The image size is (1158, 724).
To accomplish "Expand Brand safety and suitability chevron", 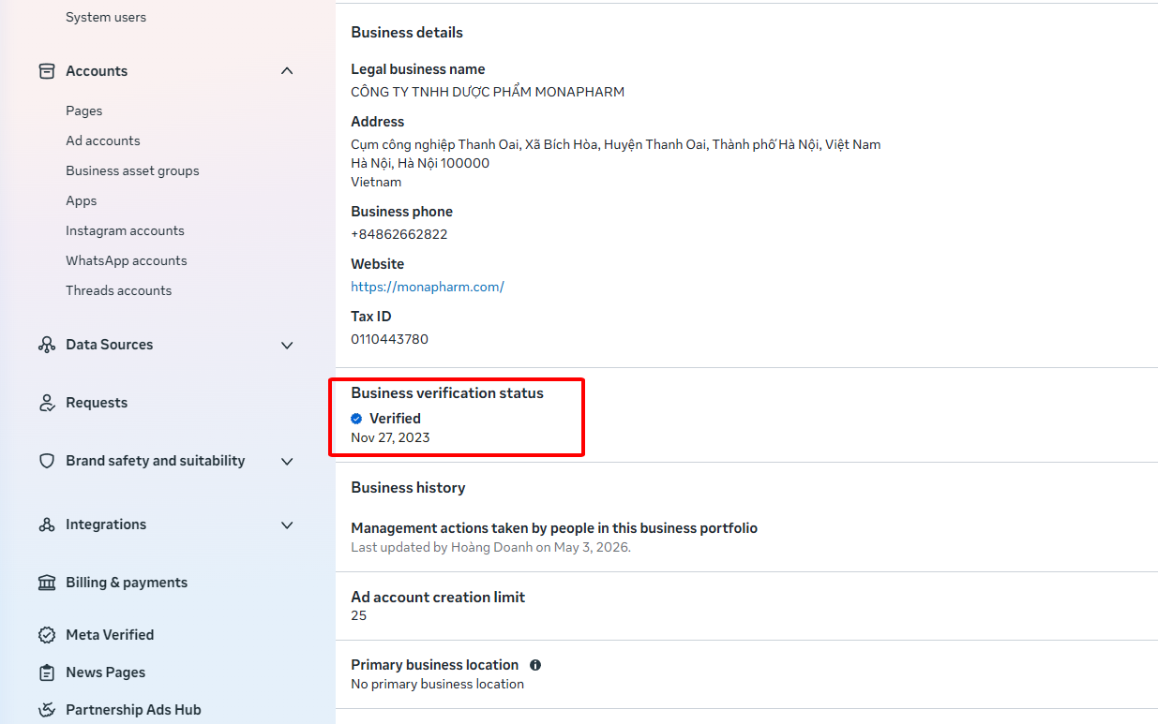I will [x=287, y=461].
